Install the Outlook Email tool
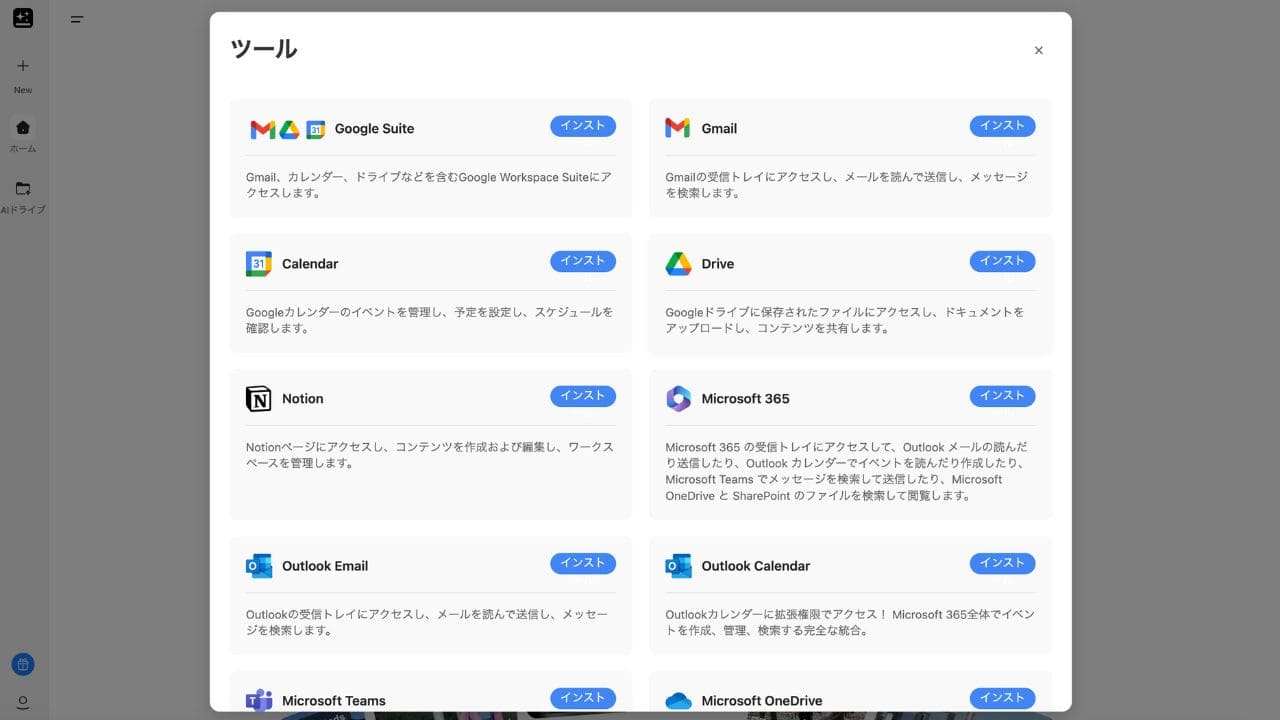Screen dimensions: 1280x720 point(583,563)
